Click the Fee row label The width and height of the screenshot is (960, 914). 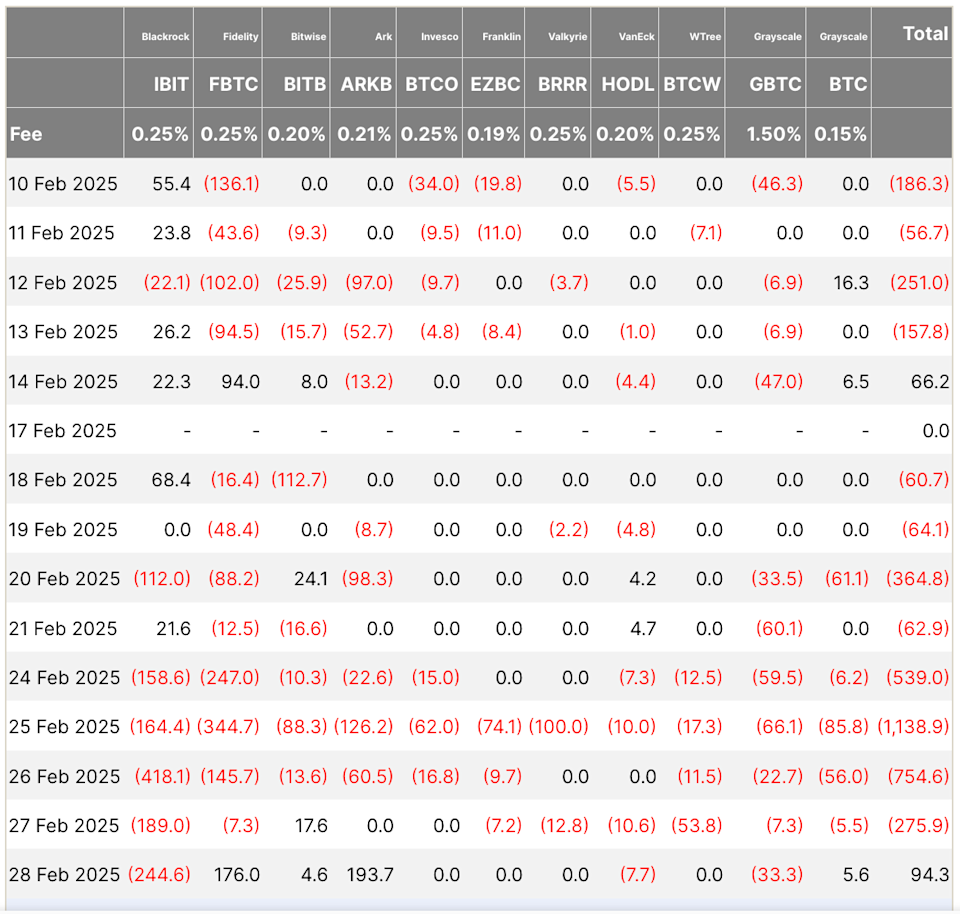pos(26,134)
